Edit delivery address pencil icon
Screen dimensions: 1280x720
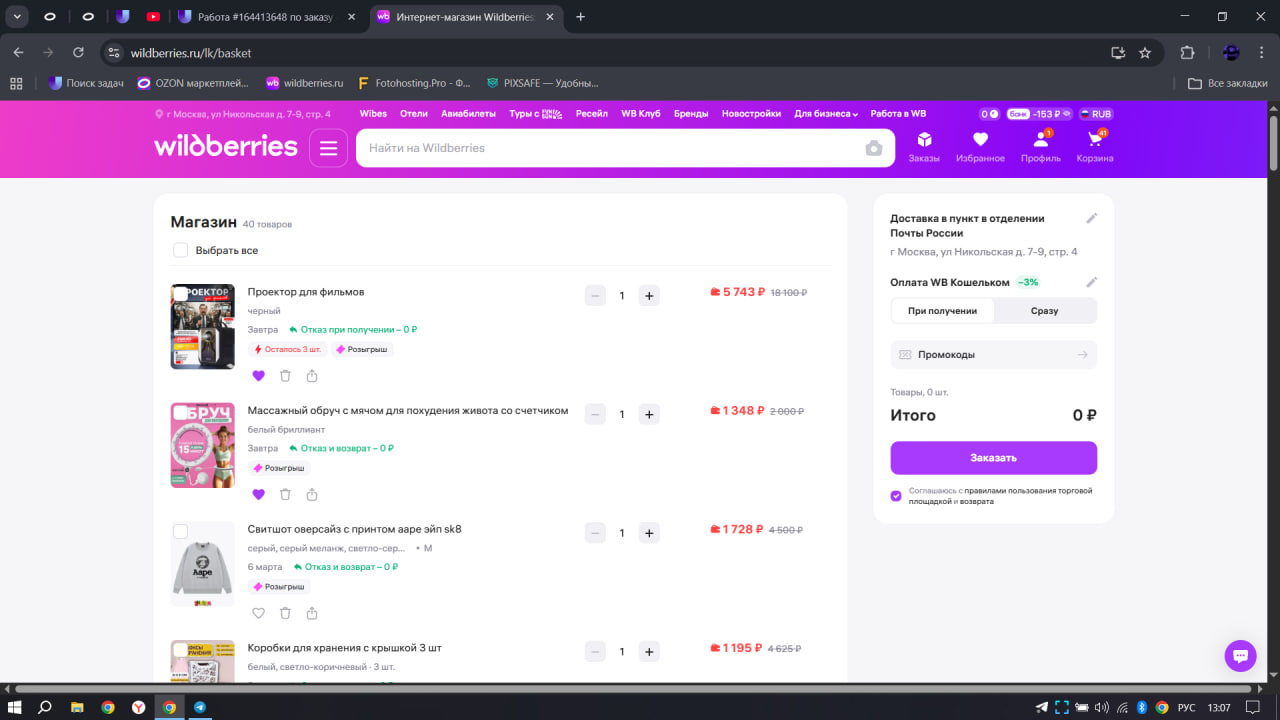tap(1092, 218)
